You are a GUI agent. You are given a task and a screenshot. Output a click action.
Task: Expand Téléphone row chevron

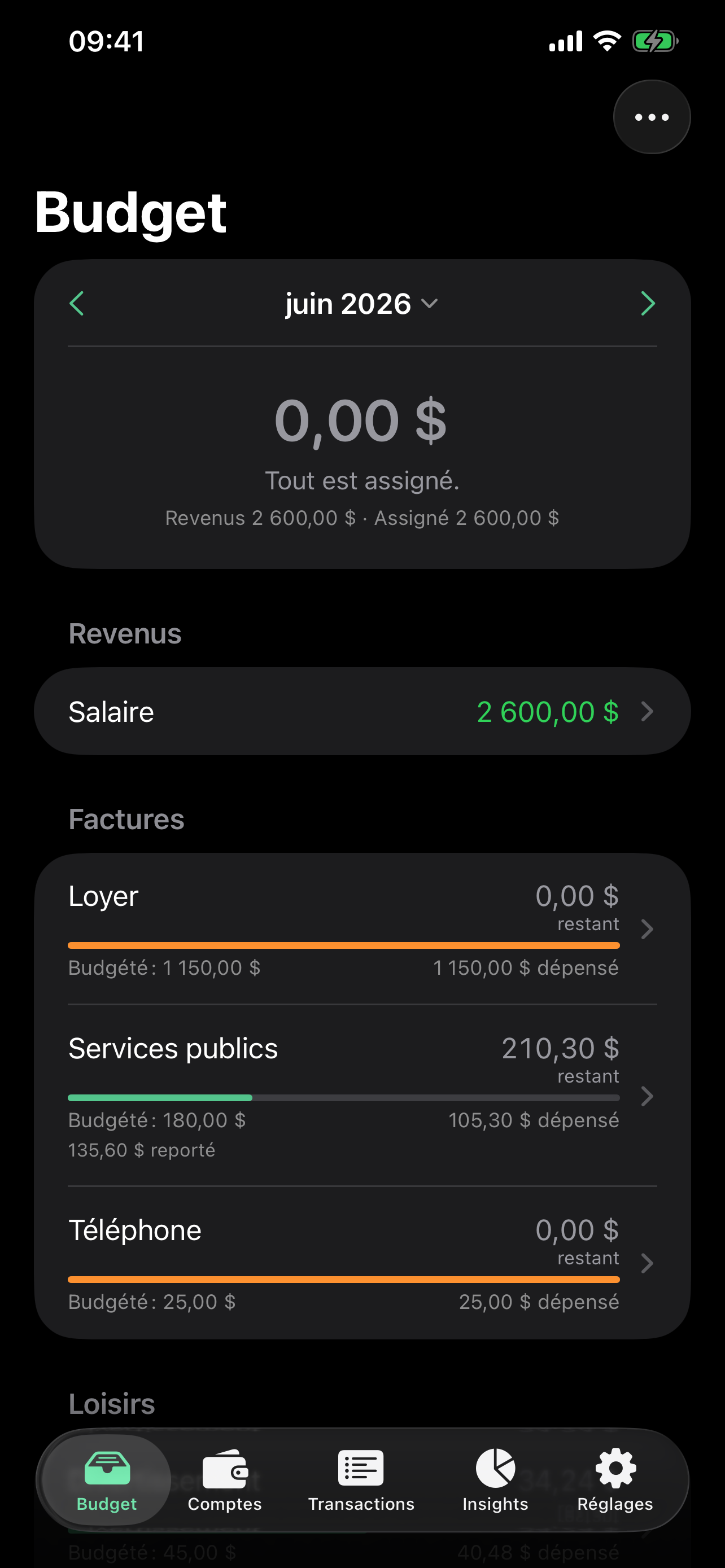648,1263
